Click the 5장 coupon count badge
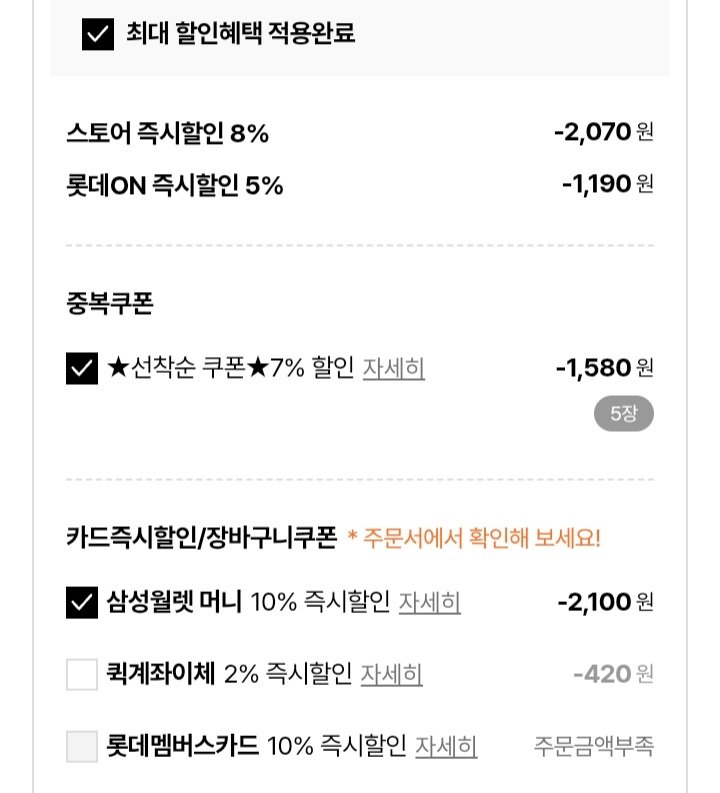The image size is (720, 793). [x=623, y=414]
